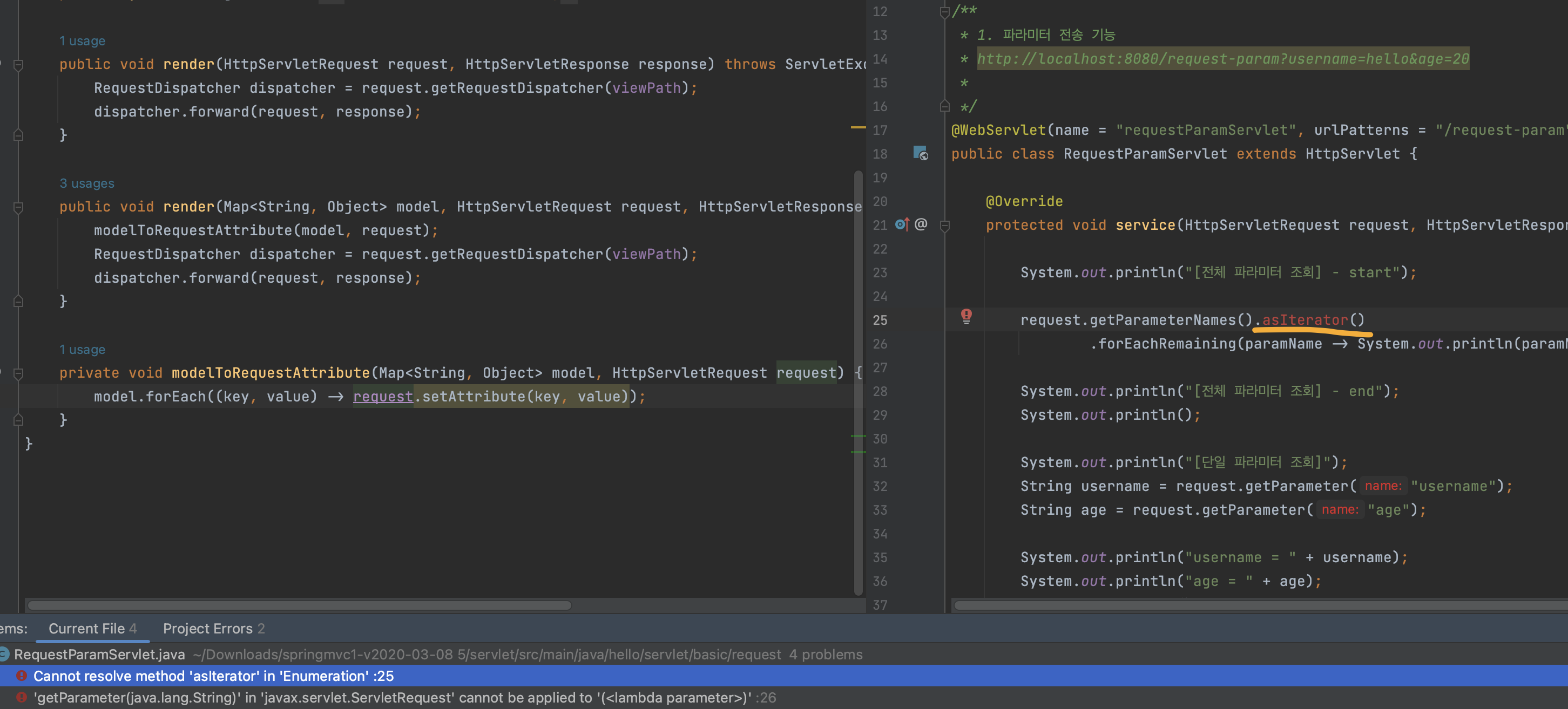Viewport: 1568px width, 709px height.
Task: Select the getParameter cannot be applied problem row
Action: (x=784, y=698)
